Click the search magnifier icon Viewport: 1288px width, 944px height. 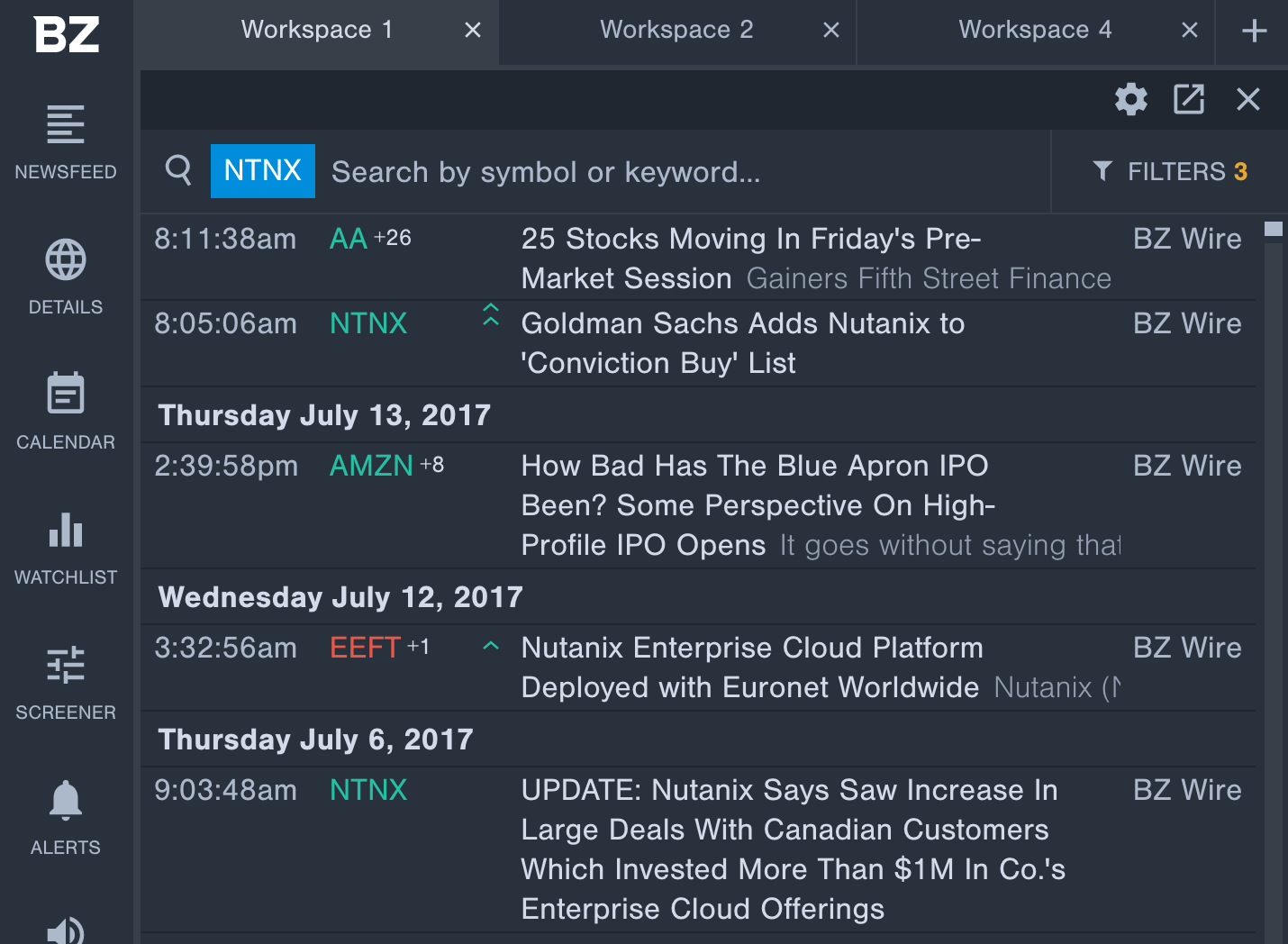pos(179,169)
